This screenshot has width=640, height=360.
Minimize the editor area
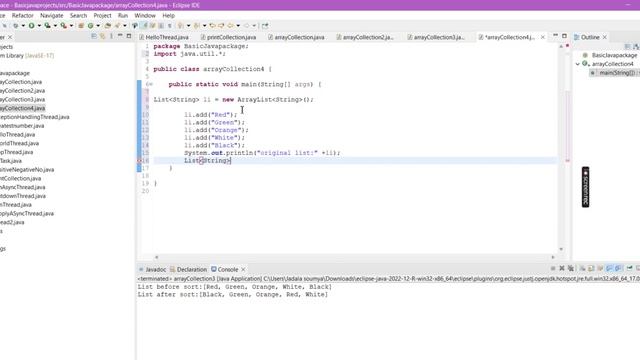tap(555, 36)
